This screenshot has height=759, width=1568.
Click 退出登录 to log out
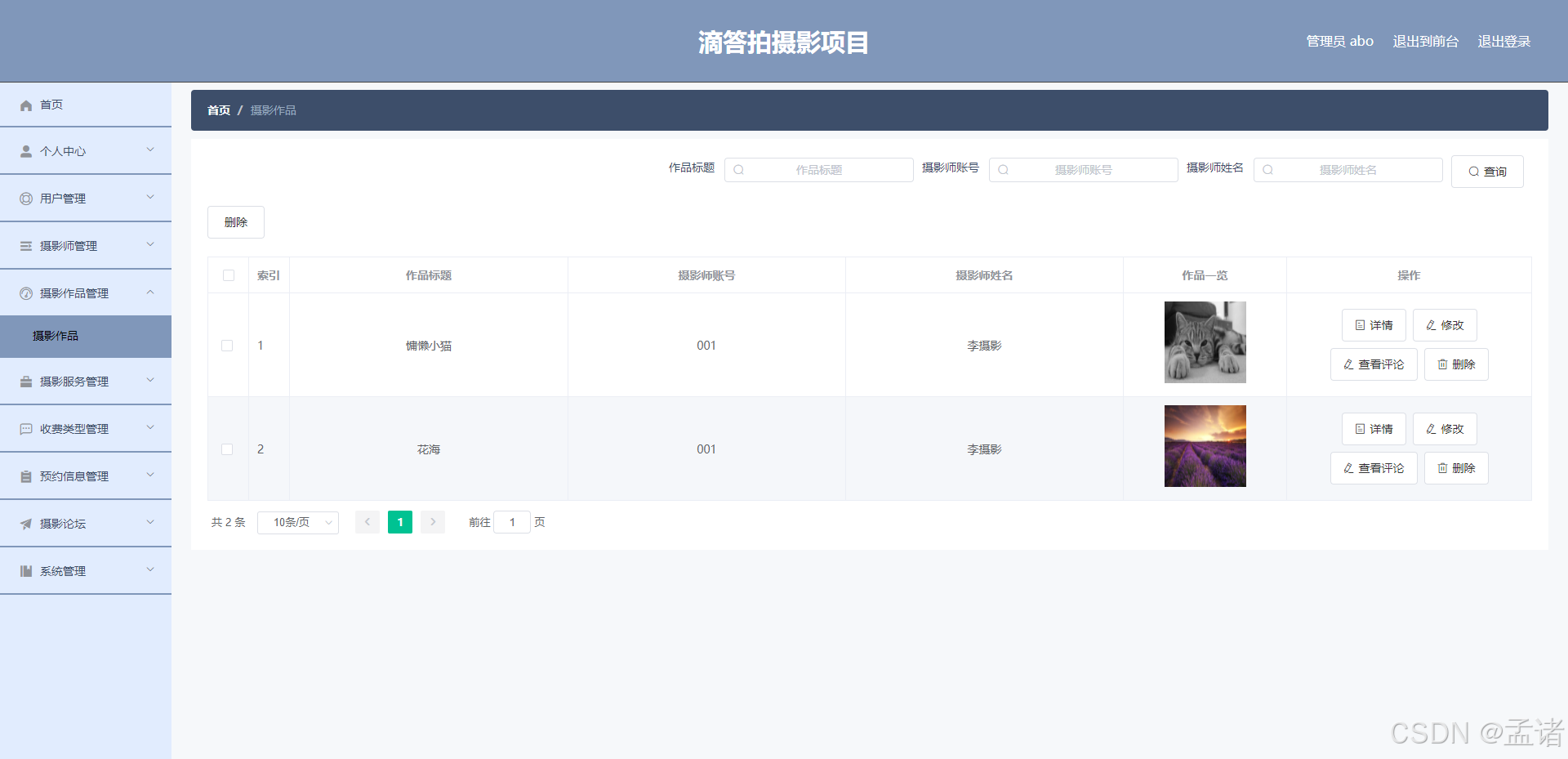(x=1503, y=41)
